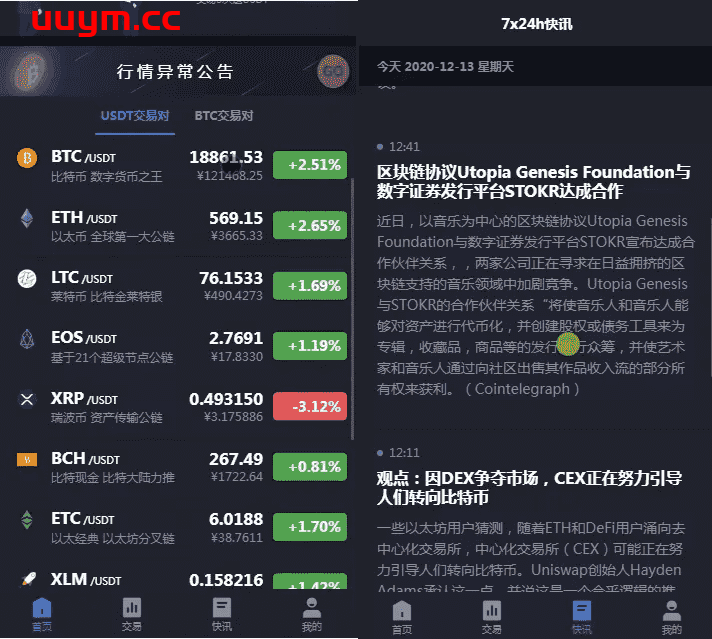Open 首页 home in left bottom bar

pos(42,614)
